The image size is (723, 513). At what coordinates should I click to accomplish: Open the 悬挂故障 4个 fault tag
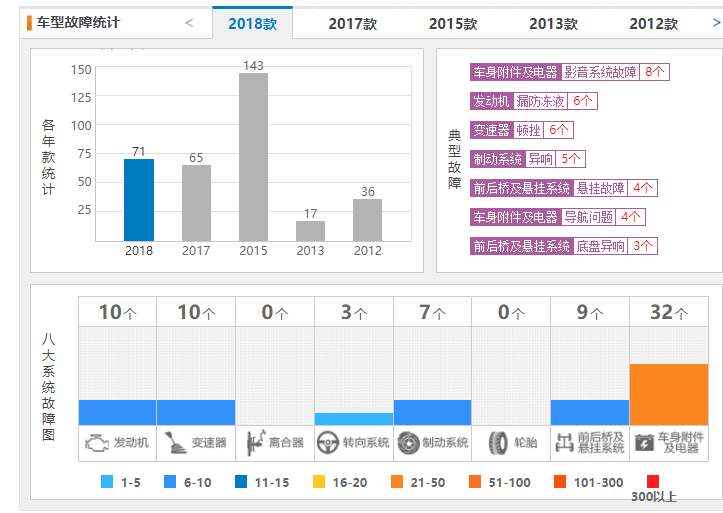[564, 188]
